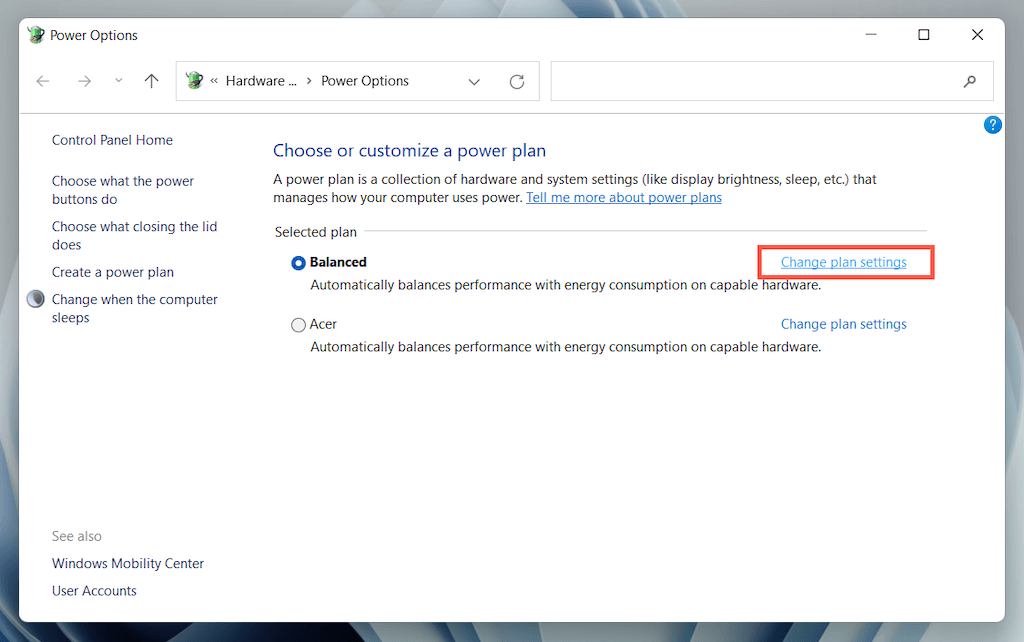Click the 'Selected plan' label

[x=315, y=232]
